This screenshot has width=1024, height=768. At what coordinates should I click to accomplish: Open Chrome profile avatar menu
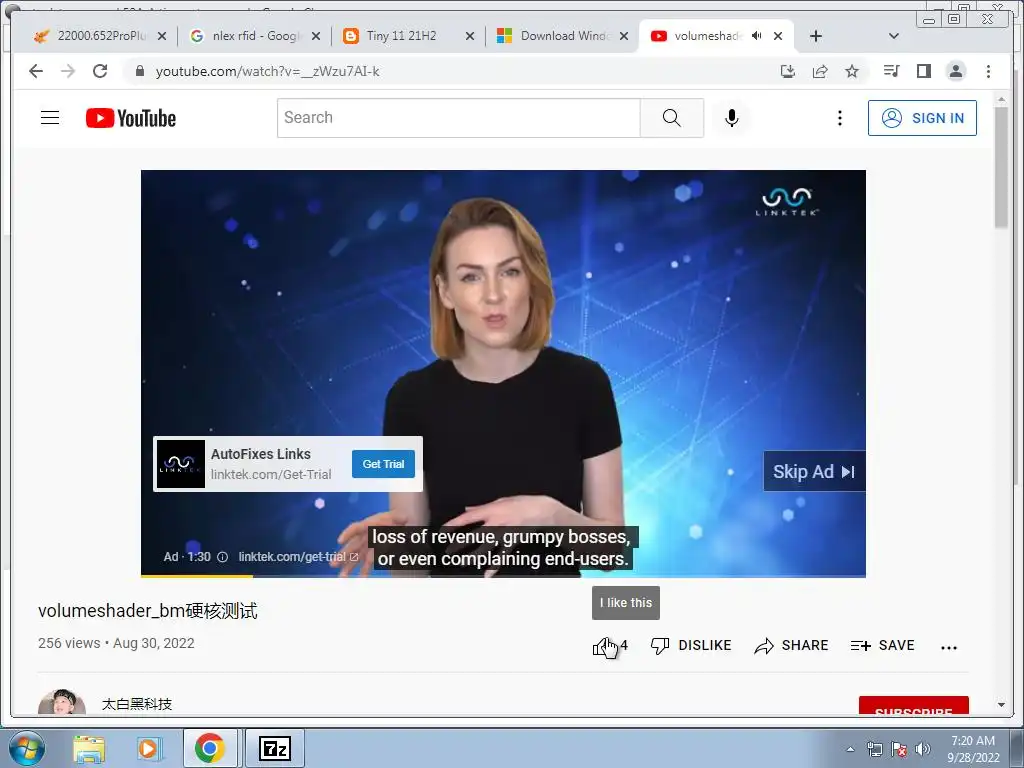(x=955, y=71)
